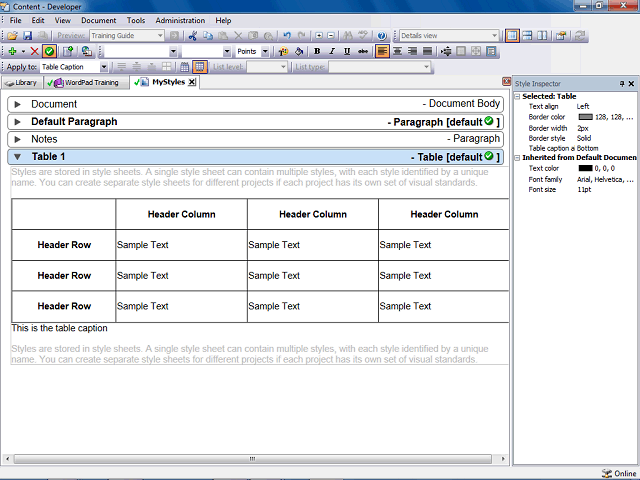Toggle the green checkmark default style button

49,51
